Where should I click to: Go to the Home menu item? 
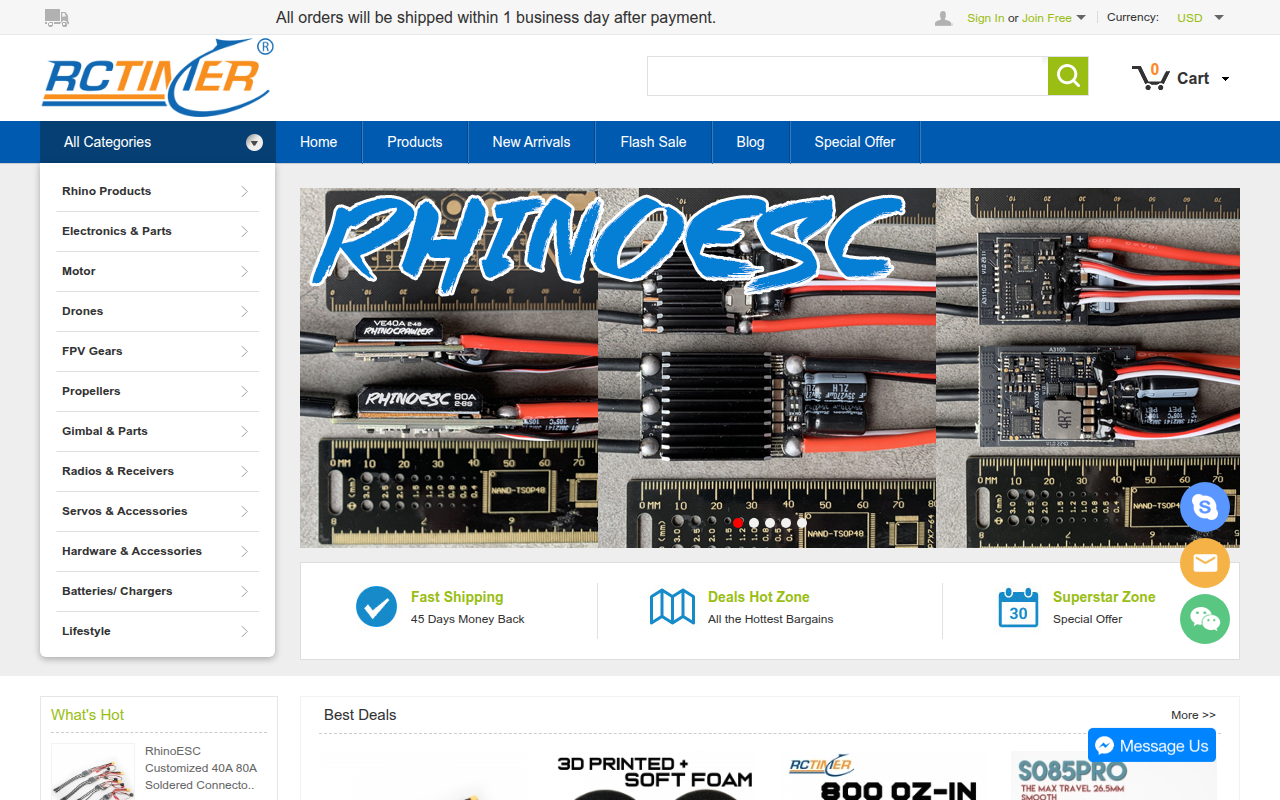pyautogui.click(x=319, y=142)
